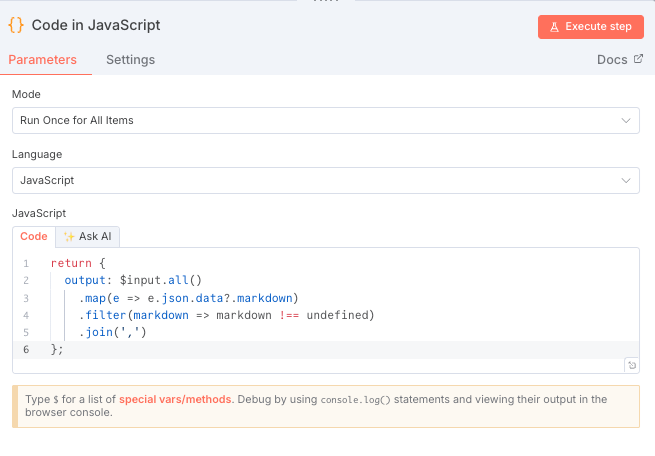Viewport: 655px width, 456px height.
Task: Open the Docs link
Action: tap(612, 59)
